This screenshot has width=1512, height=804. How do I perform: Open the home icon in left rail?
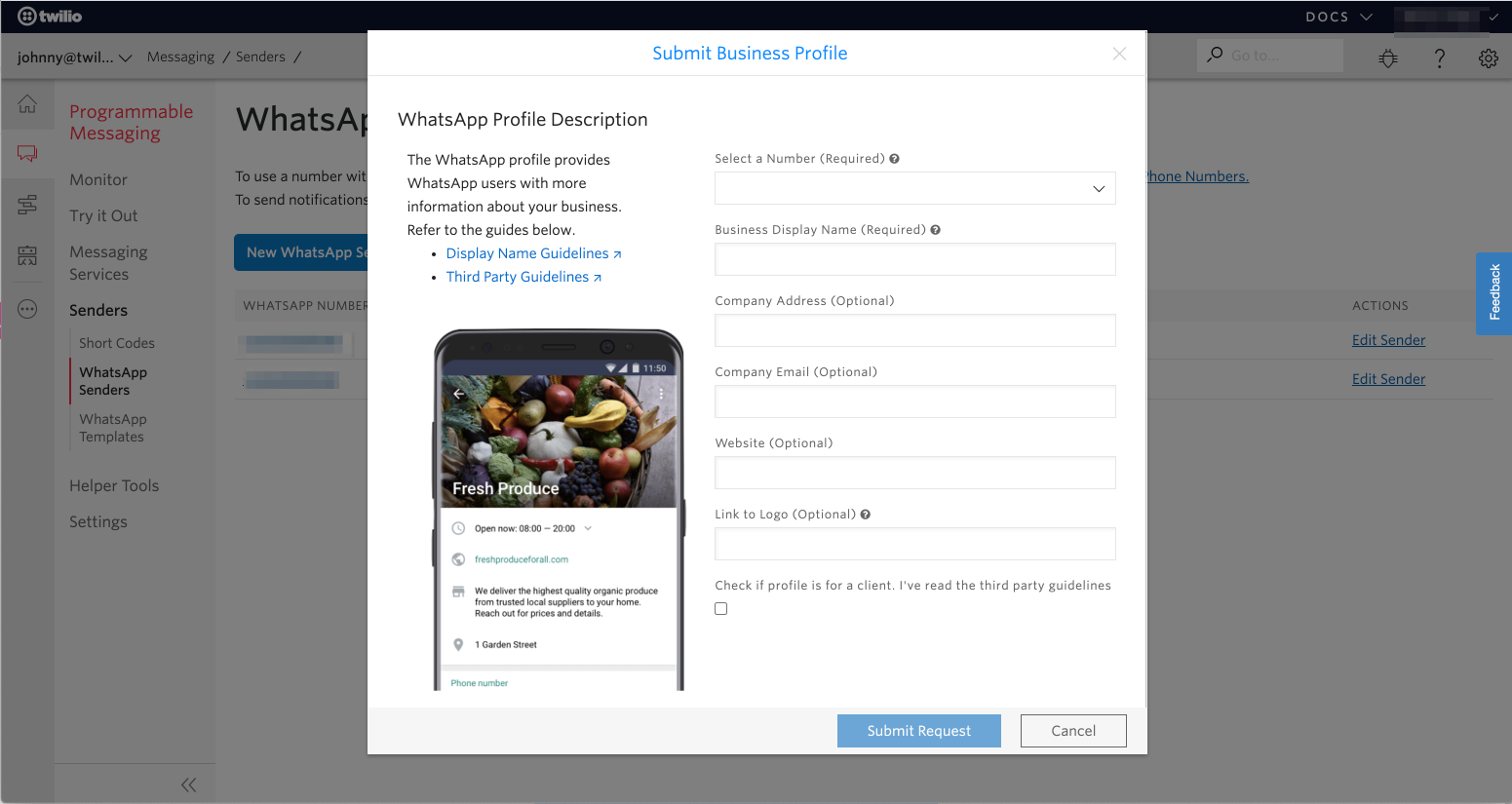tap(27, 103)
